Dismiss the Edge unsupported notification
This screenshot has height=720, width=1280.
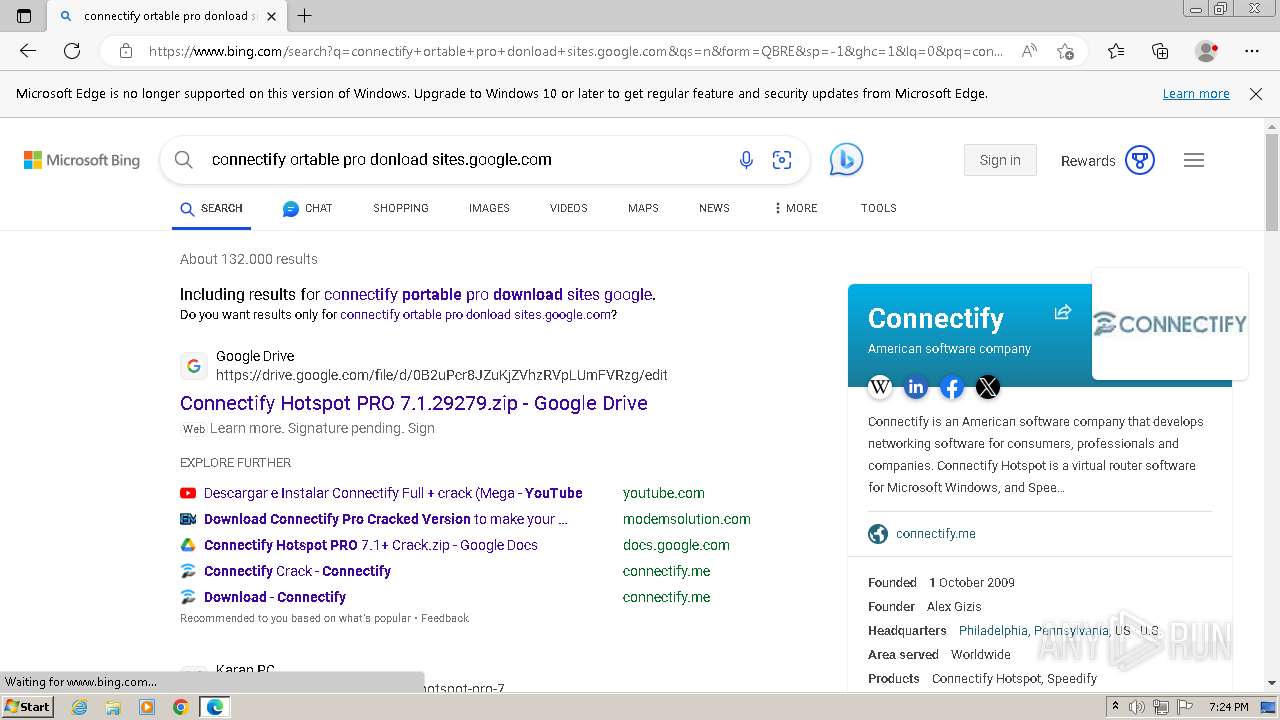click(1256, 94)
